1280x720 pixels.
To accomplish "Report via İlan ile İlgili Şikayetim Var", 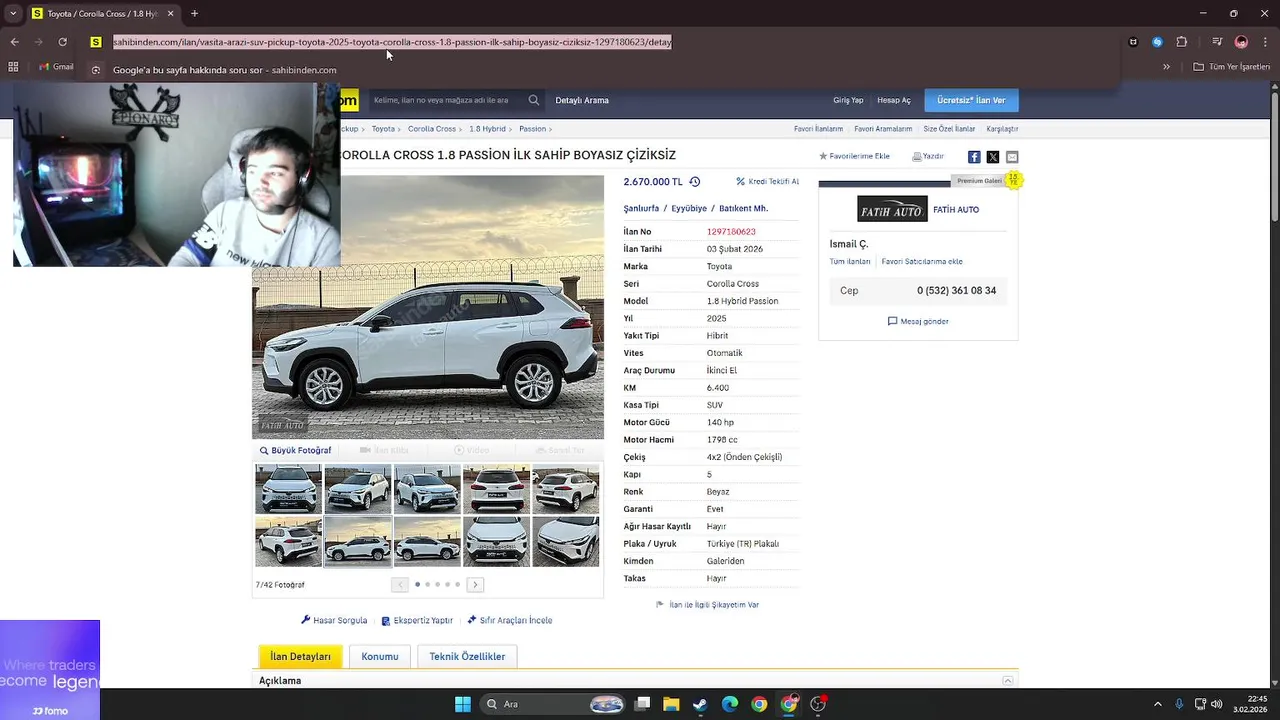I will (707, 605).
